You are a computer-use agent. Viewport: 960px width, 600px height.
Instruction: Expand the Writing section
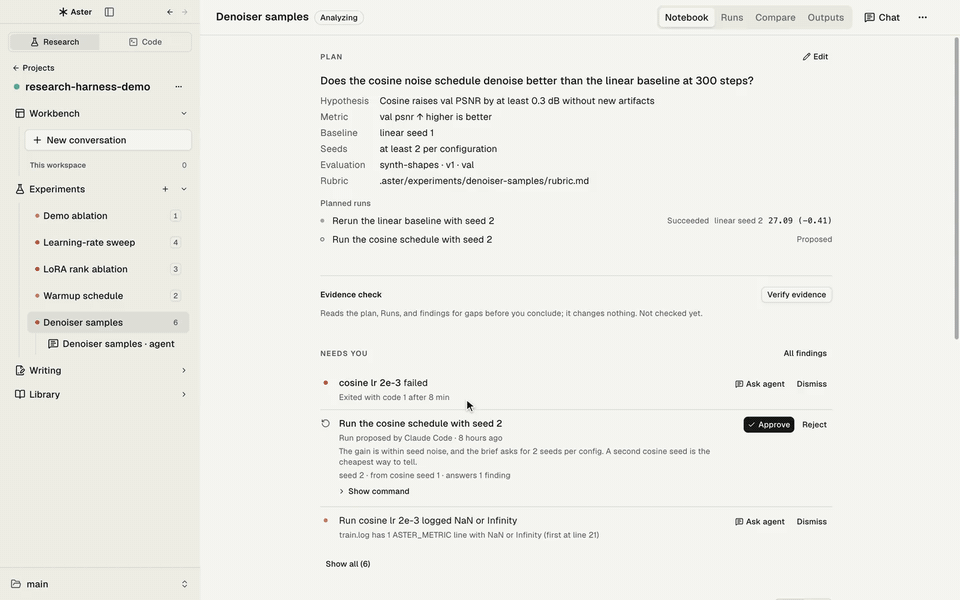(x=184, y=370)
